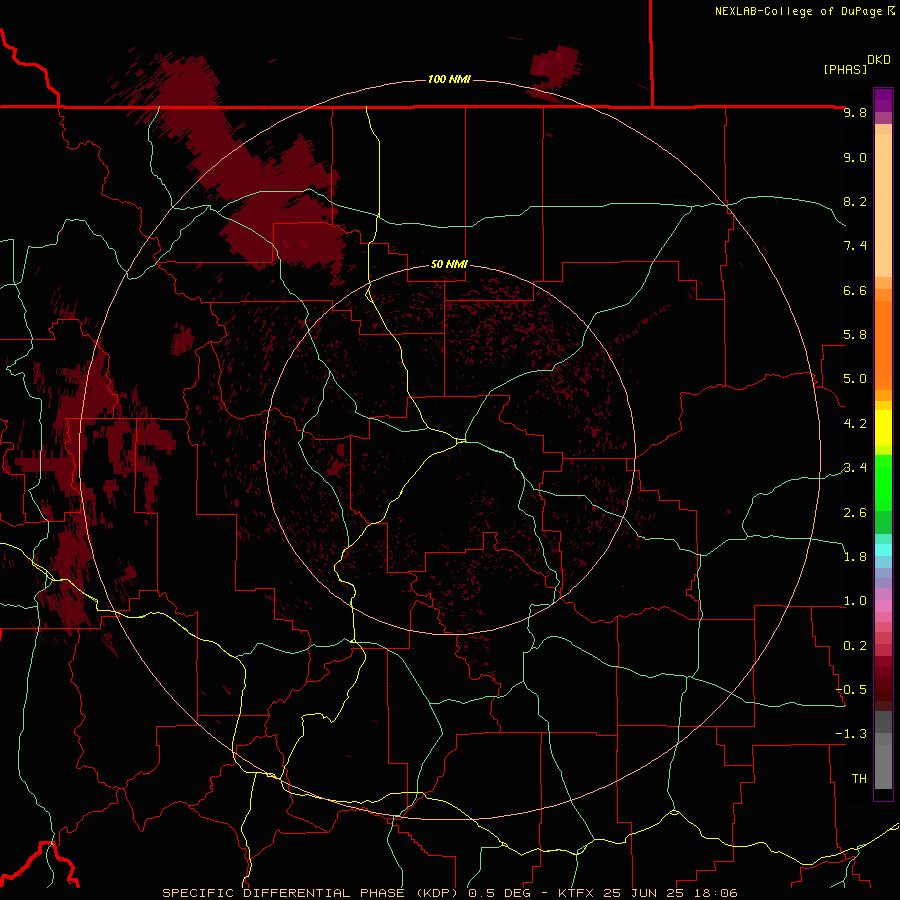Click the 1.8 scale value

pos(855,557)
